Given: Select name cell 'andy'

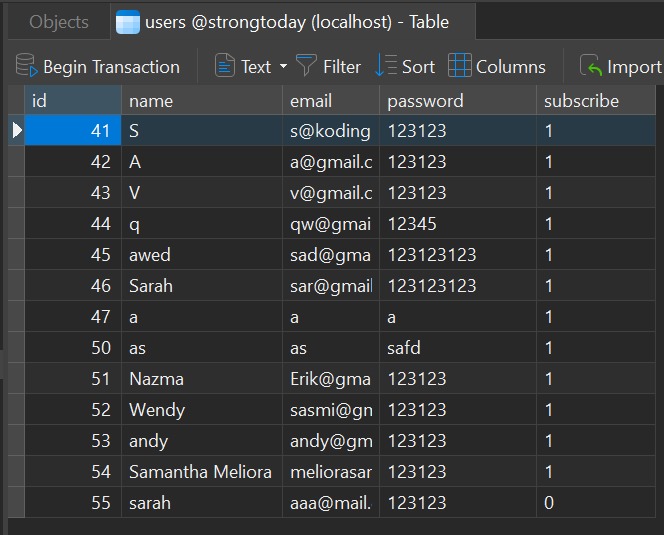Looking at the screenshot, I should 202,441.
